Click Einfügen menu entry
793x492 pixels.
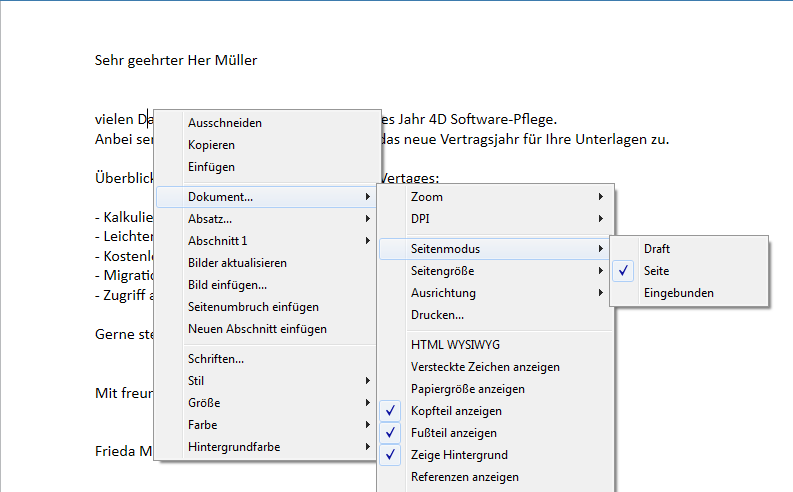pyautogui.click(x=211, y=167)
